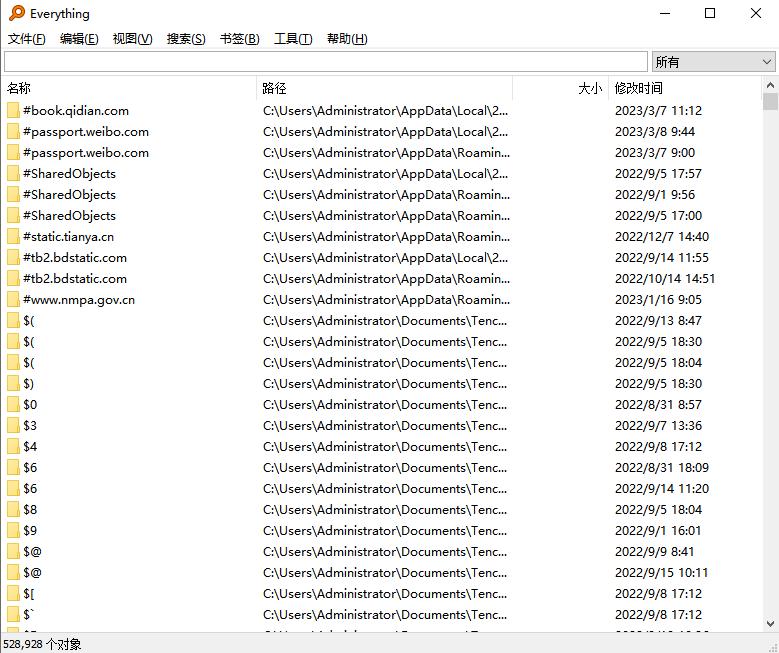The width and height of the screenshot is (779, 653).
Task: Select #SharedObjects modified 2022/9/5 17:57
Action: [x=70, y=173]
